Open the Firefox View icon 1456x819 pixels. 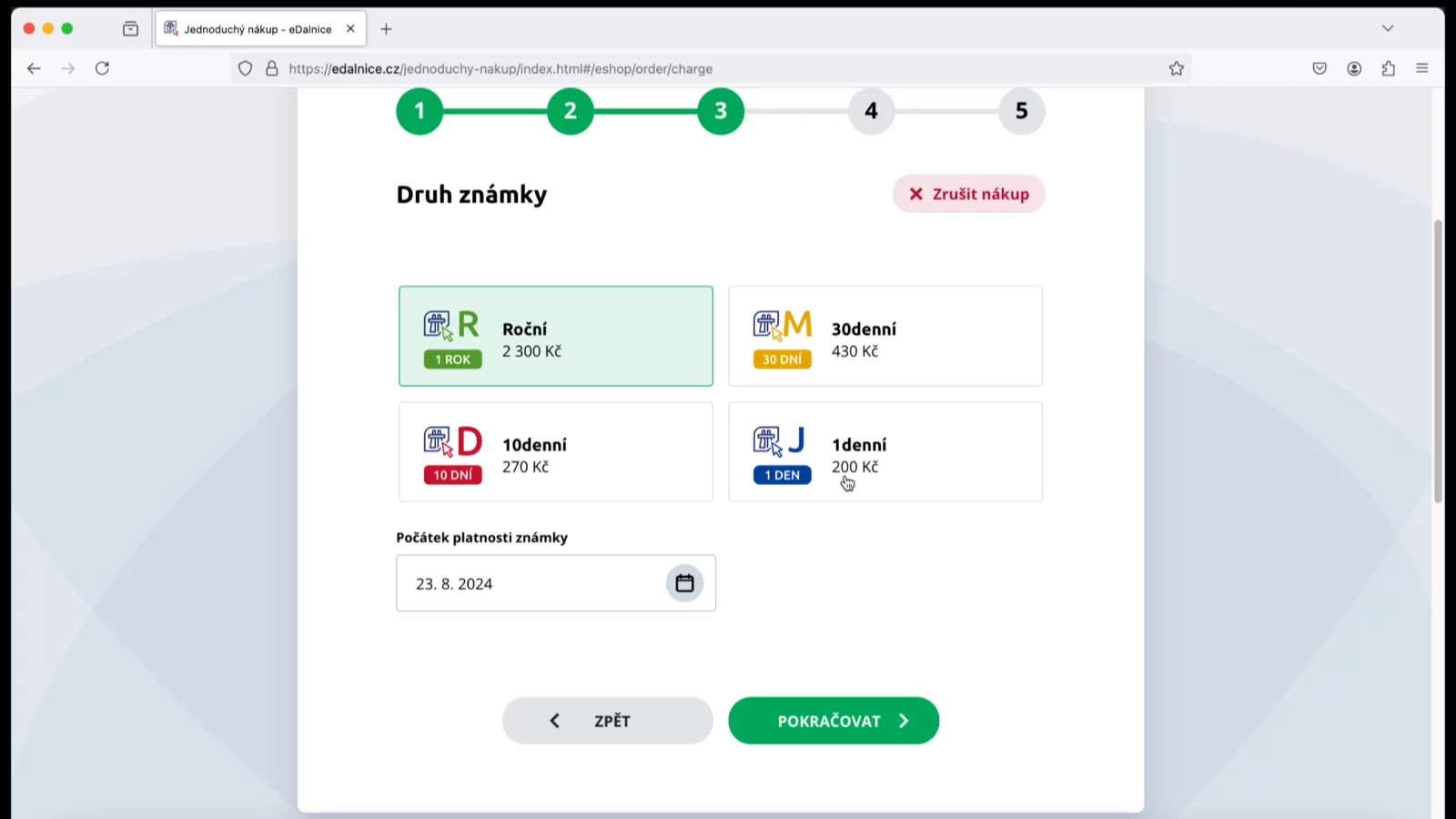tap(130, 29)
